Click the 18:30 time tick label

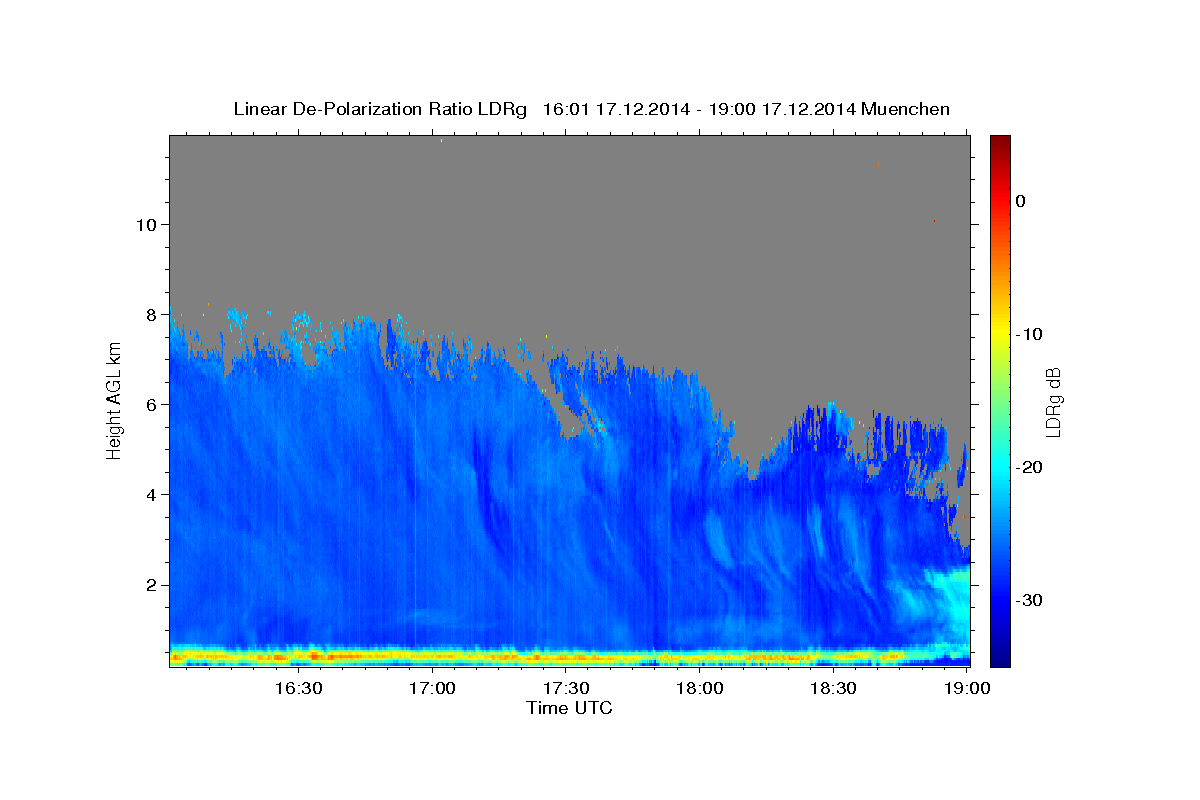(833, 688)
